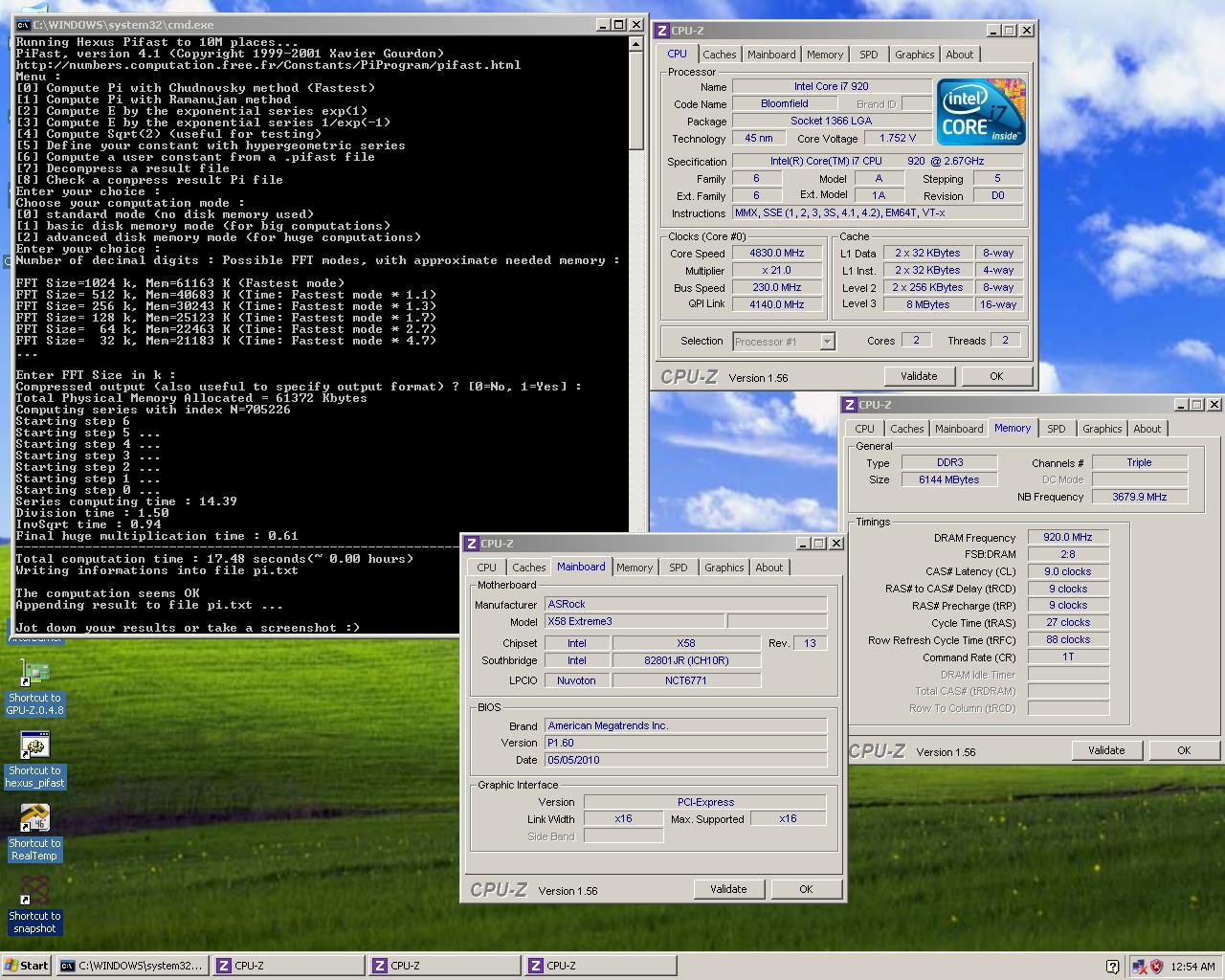Open Mainboard tab in the CPU window
The image size is (1225, 980).
771,55
